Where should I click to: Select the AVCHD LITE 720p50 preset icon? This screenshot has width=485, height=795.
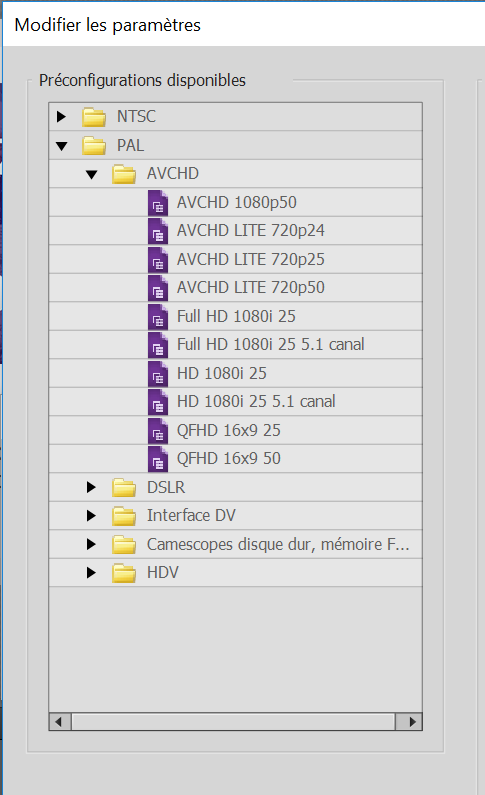(158, 288)
